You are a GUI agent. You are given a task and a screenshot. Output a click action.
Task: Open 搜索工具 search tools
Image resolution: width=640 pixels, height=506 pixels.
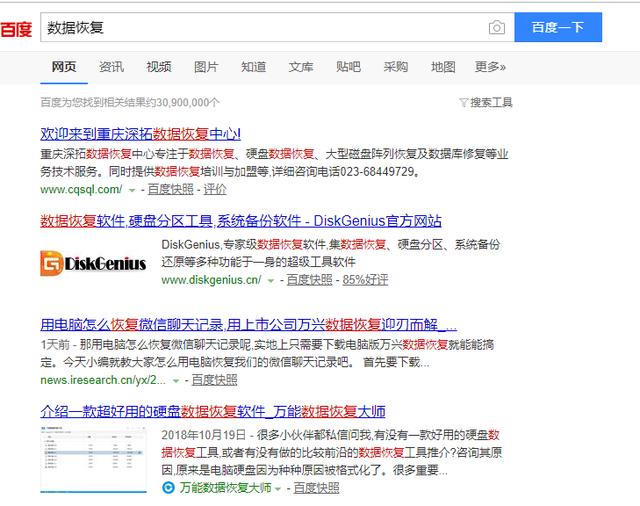point(491,102)
